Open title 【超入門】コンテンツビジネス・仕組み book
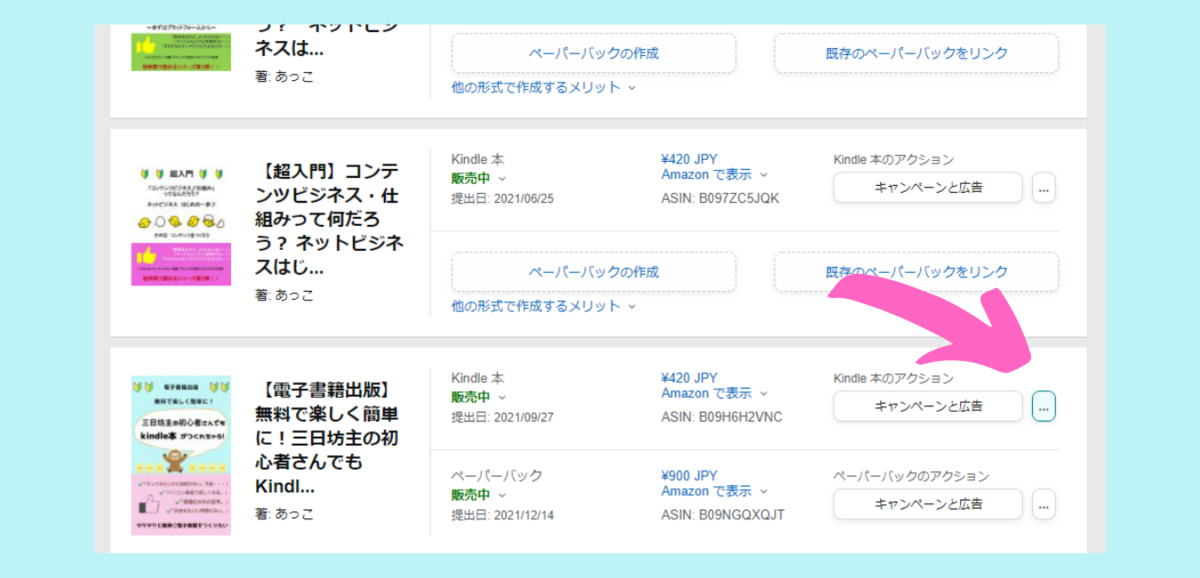This screenshot has height=578, width=1200. (329, 219)
